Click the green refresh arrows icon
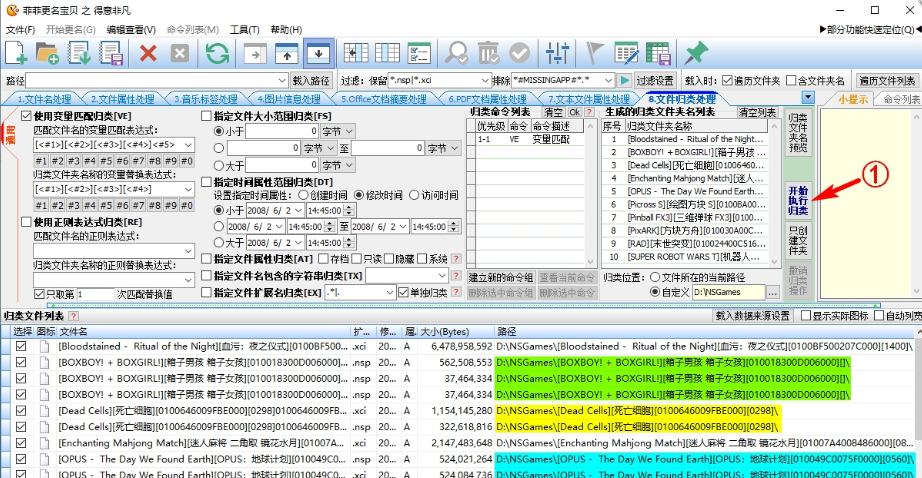This screenshot has width=922, height=478. [x=217, y=54]
